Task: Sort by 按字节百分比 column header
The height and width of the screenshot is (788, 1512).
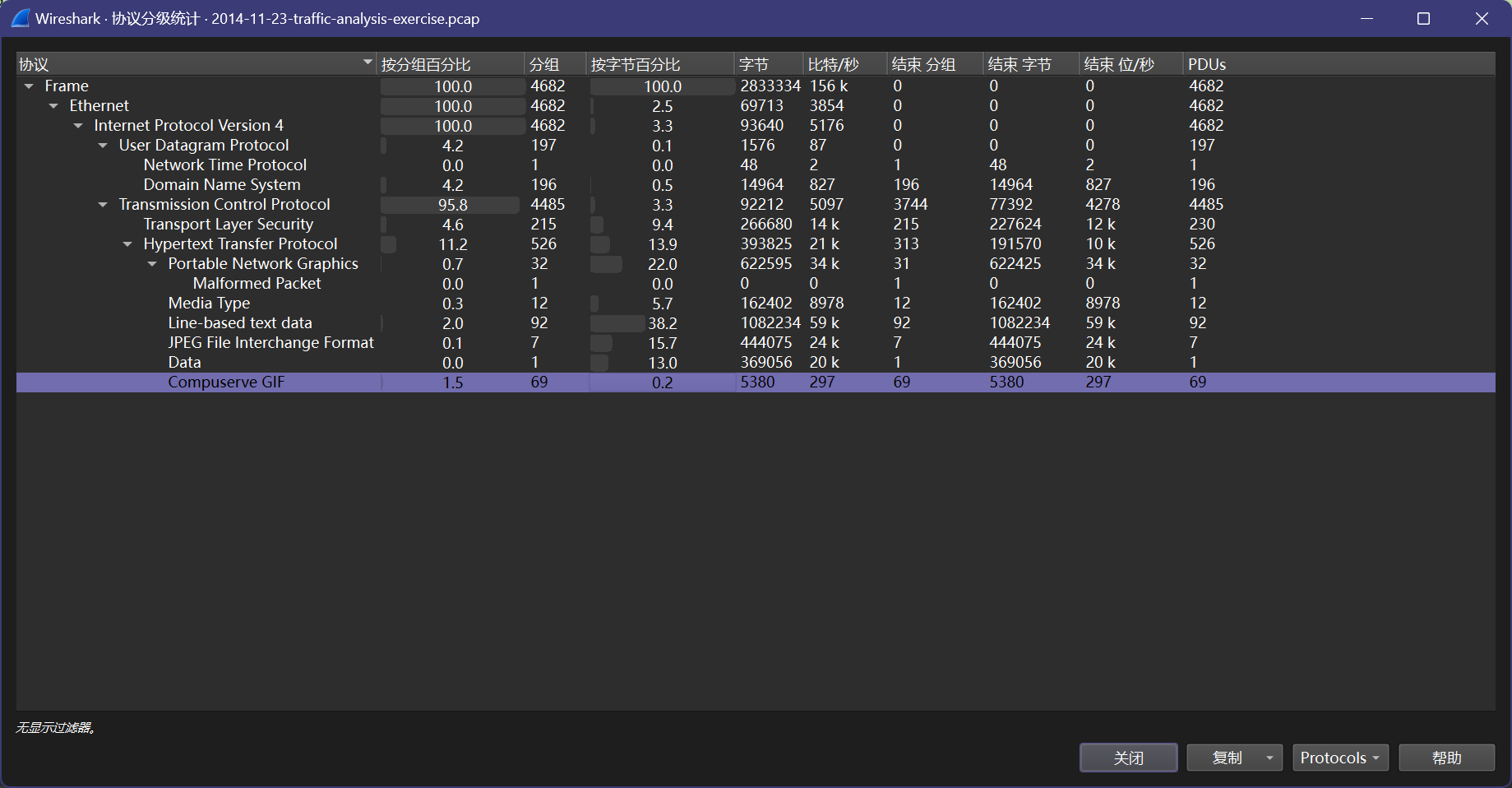Action: [660, 64]
